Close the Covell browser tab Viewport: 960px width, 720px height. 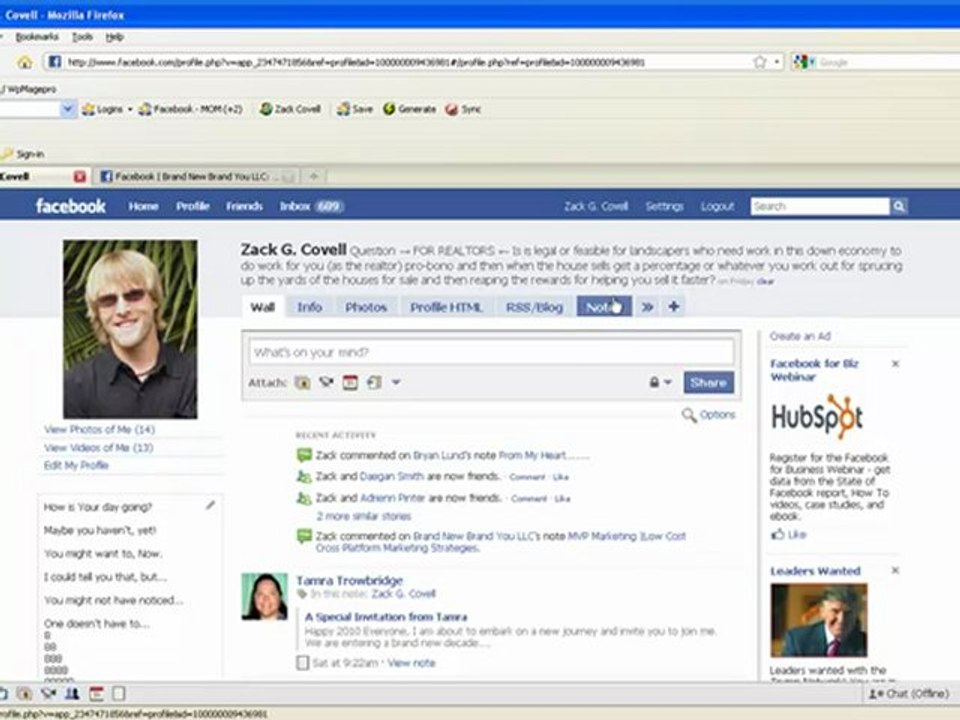pyautogui.click(x=80, y=176)
